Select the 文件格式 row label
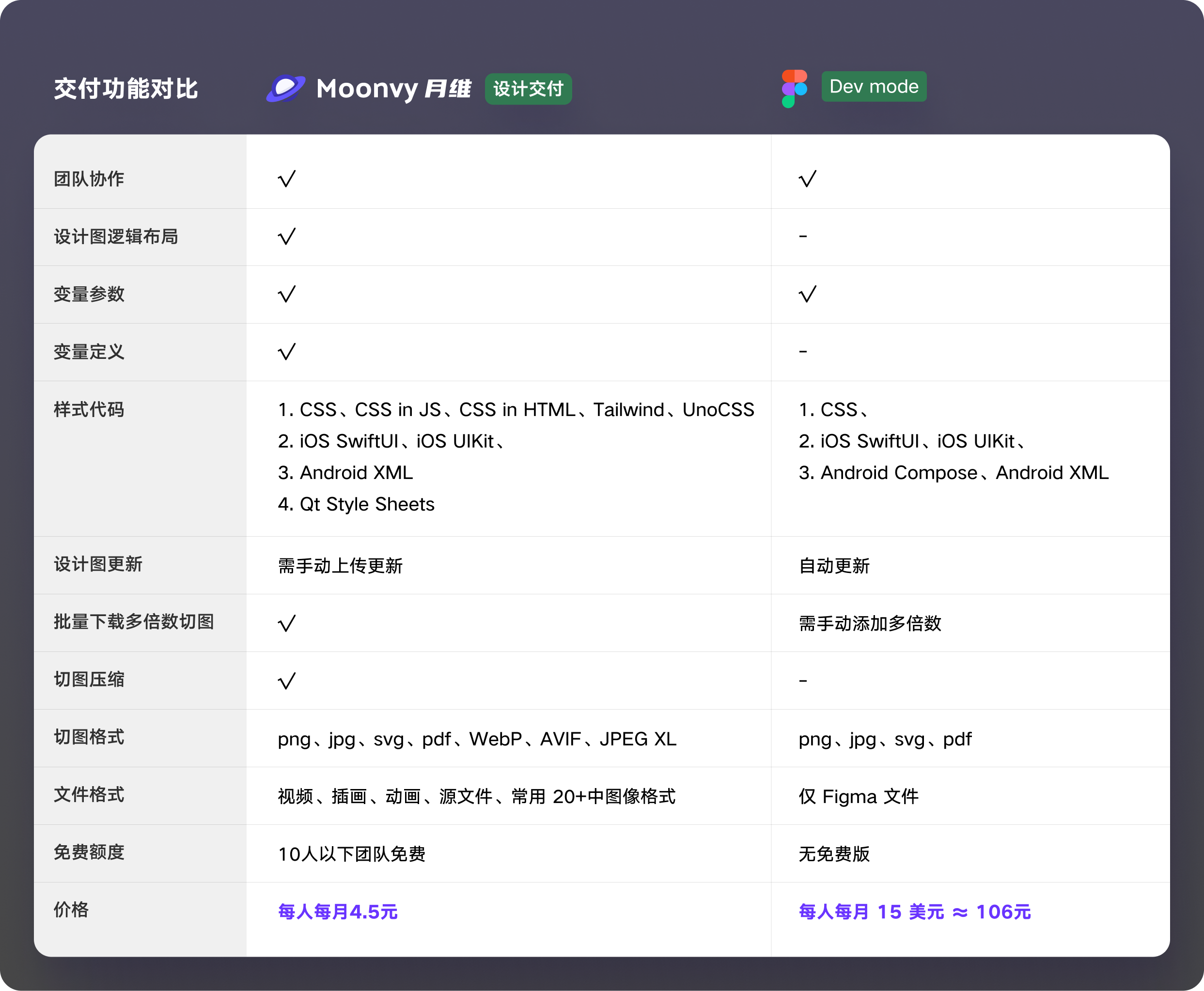Image resolution: width=1204 pixels, height=991 pixels. (x=89, y=795)
